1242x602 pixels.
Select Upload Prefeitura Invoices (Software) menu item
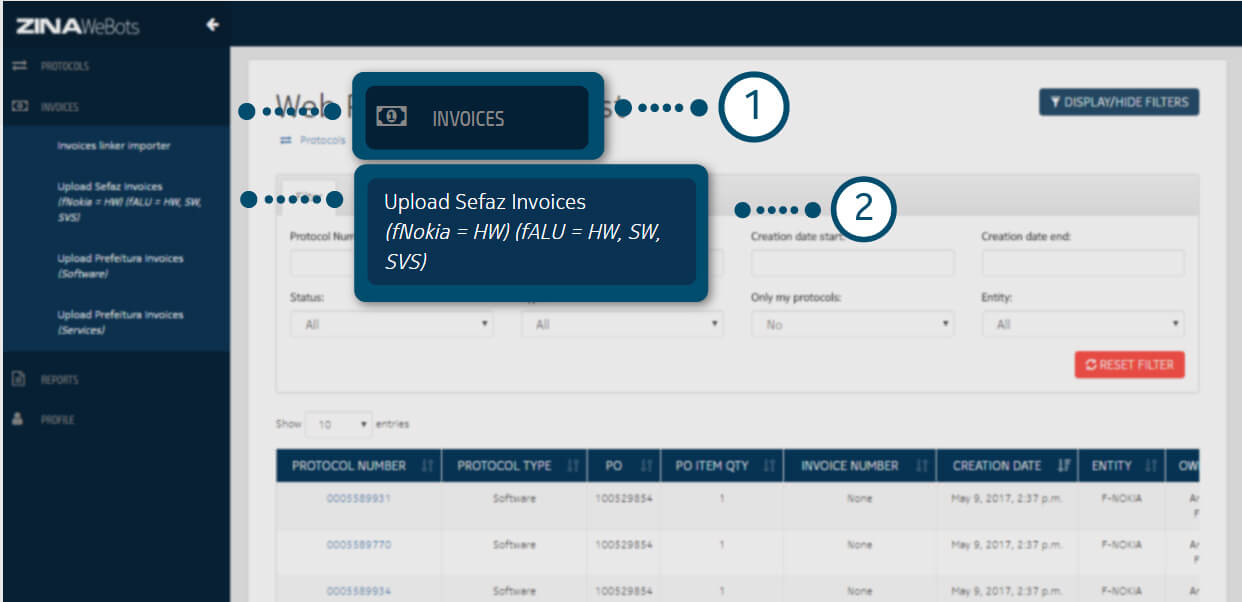click(120, 265)
